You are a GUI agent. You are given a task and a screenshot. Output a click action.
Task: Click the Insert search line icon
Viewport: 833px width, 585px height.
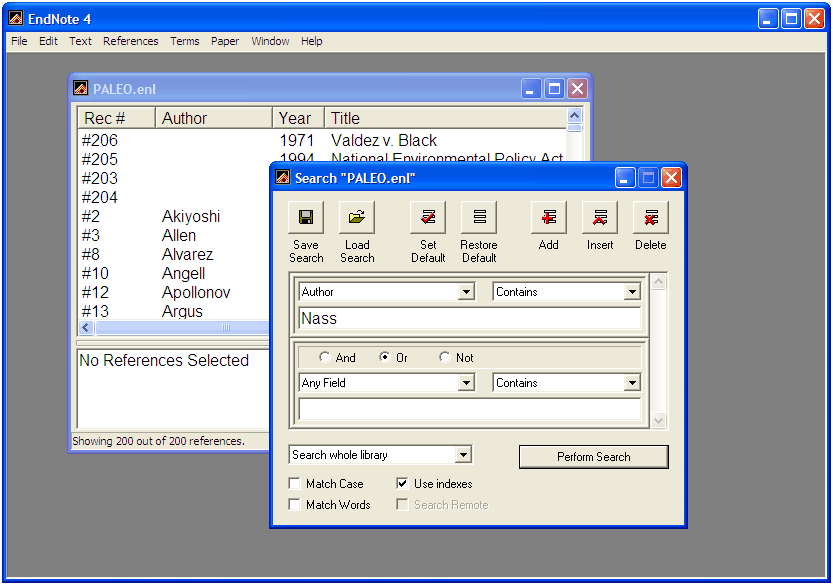point(600,217)
